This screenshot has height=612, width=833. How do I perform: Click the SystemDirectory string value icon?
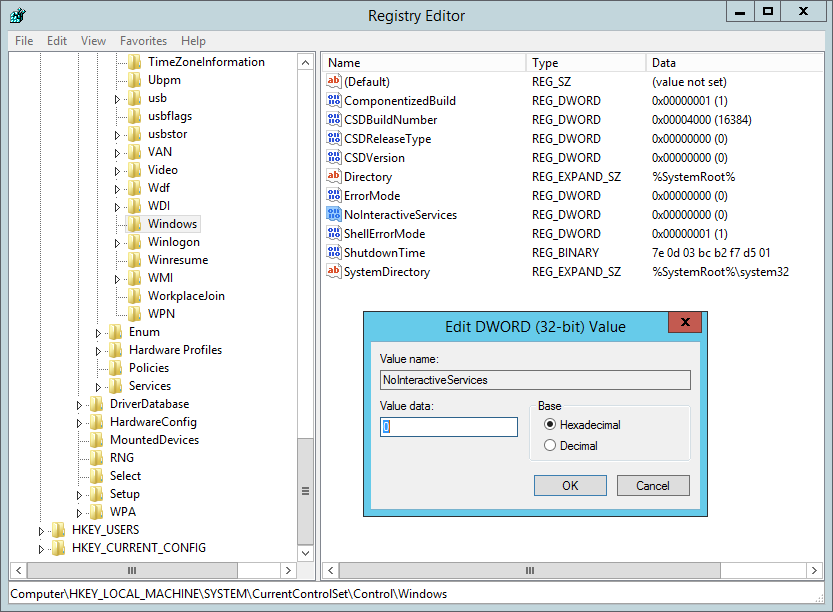334,271
